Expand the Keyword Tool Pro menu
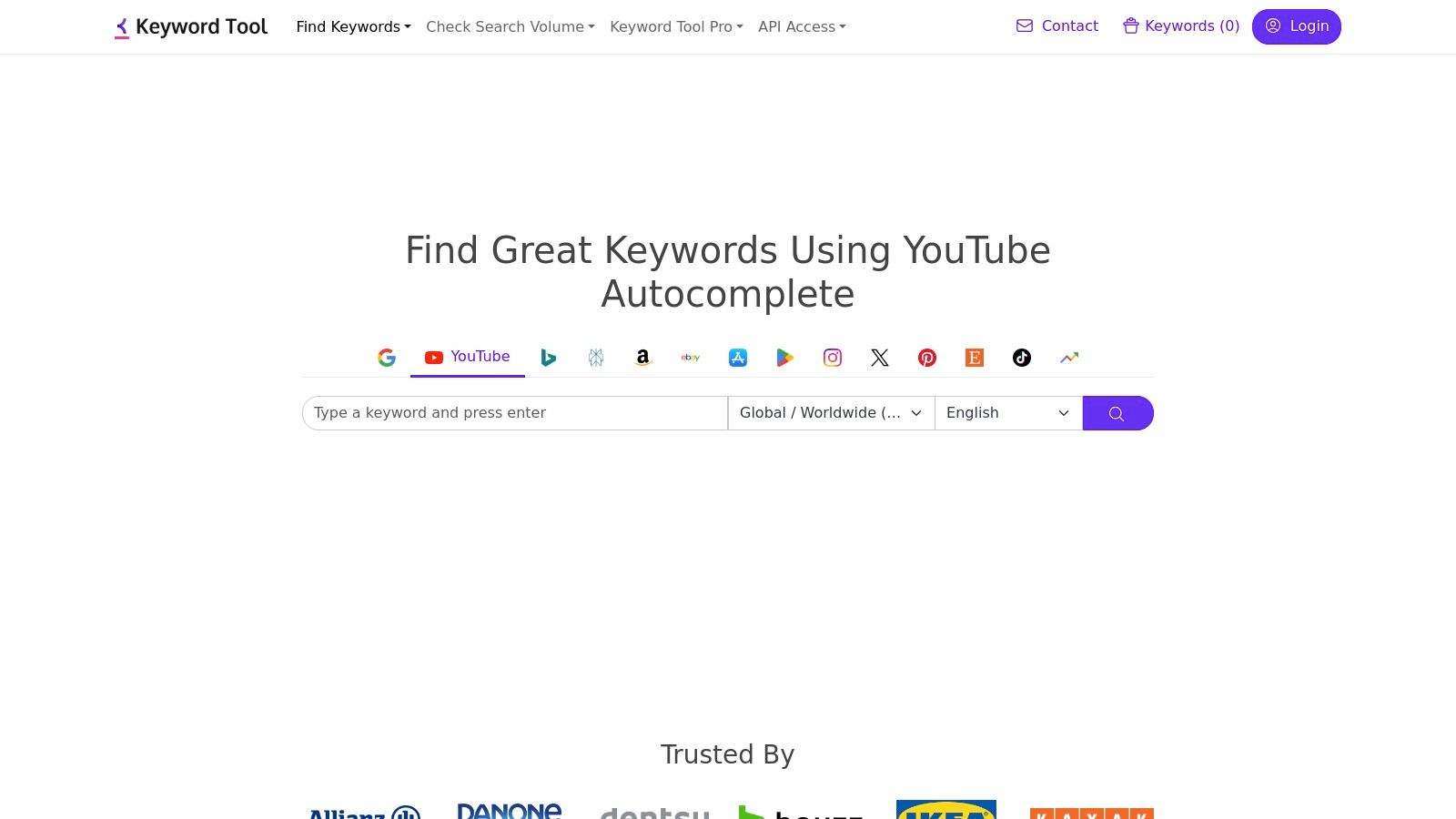Viewport: 1456px width, 819px height. [675, 26]
